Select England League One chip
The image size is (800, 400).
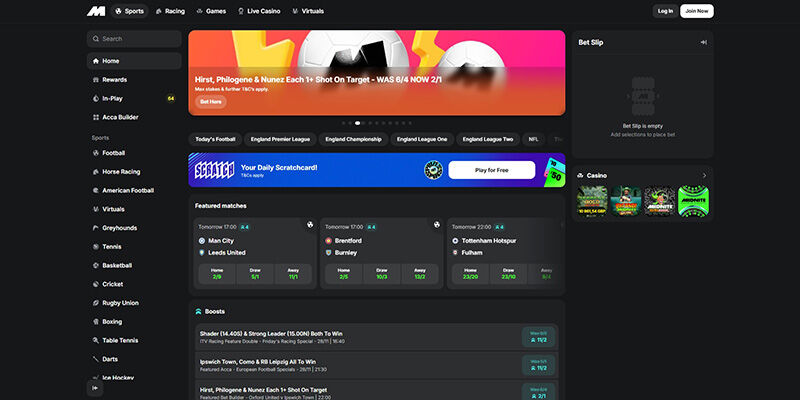pos(422,139)
